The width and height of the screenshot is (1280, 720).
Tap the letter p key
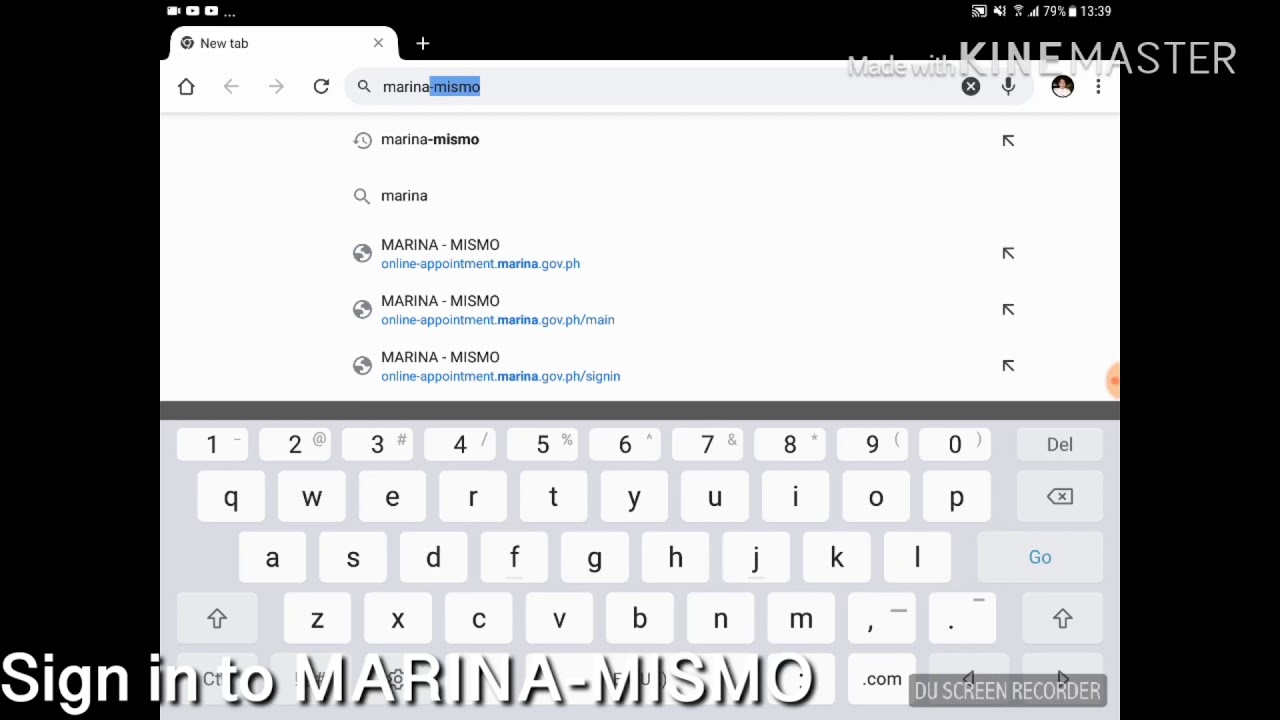(x=957, y=497)
